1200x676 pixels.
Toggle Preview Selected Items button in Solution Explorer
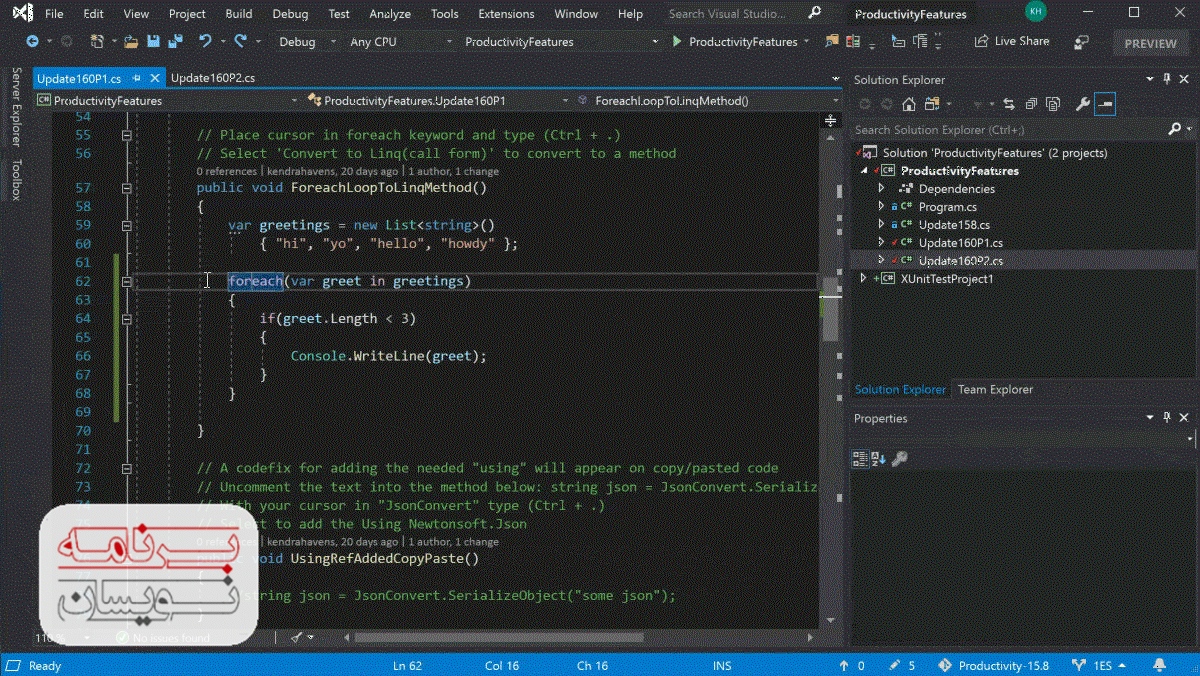coord(1105,104)
